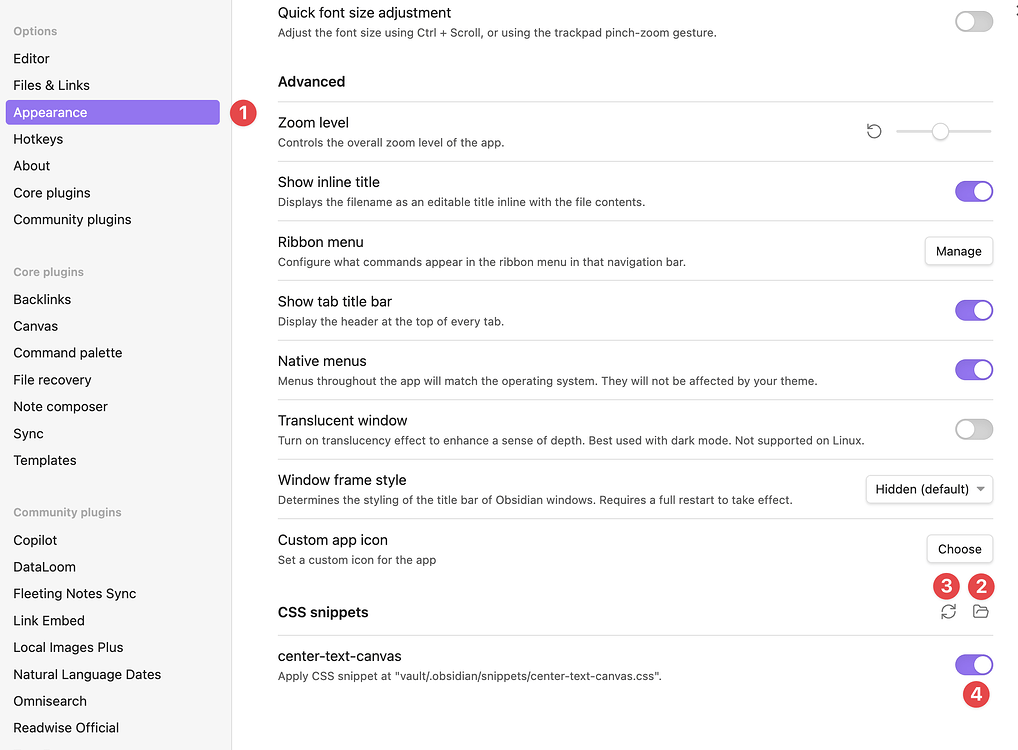Select Files & Links settings
1018x750 pixels.
[53, 85]
